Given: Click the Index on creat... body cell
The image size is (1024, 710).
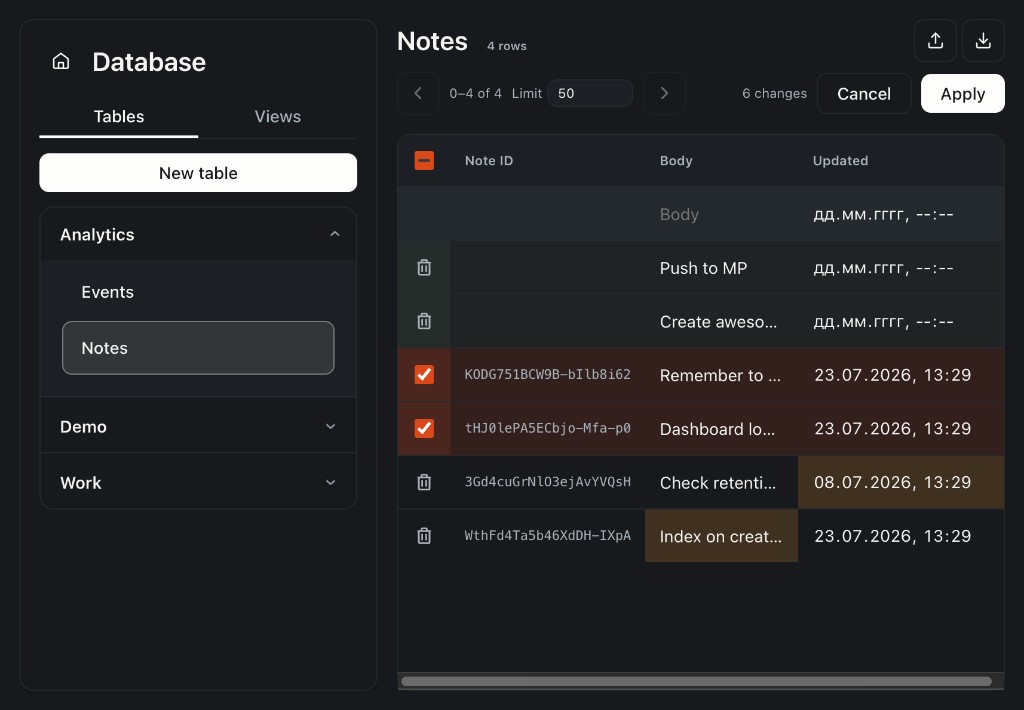Looking at the screenshot, I should pos(721,536).
